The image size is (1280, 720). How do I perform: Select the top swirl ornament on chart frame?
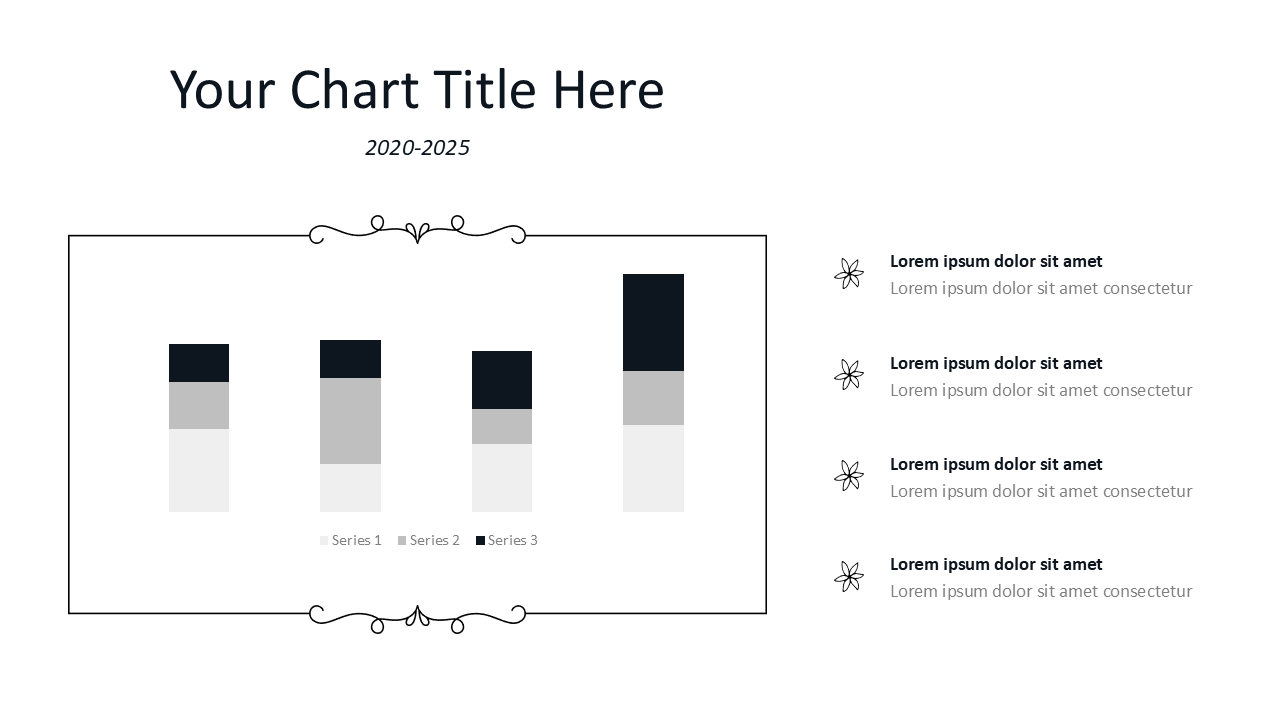pyautogui.click(x=417, y=231)
